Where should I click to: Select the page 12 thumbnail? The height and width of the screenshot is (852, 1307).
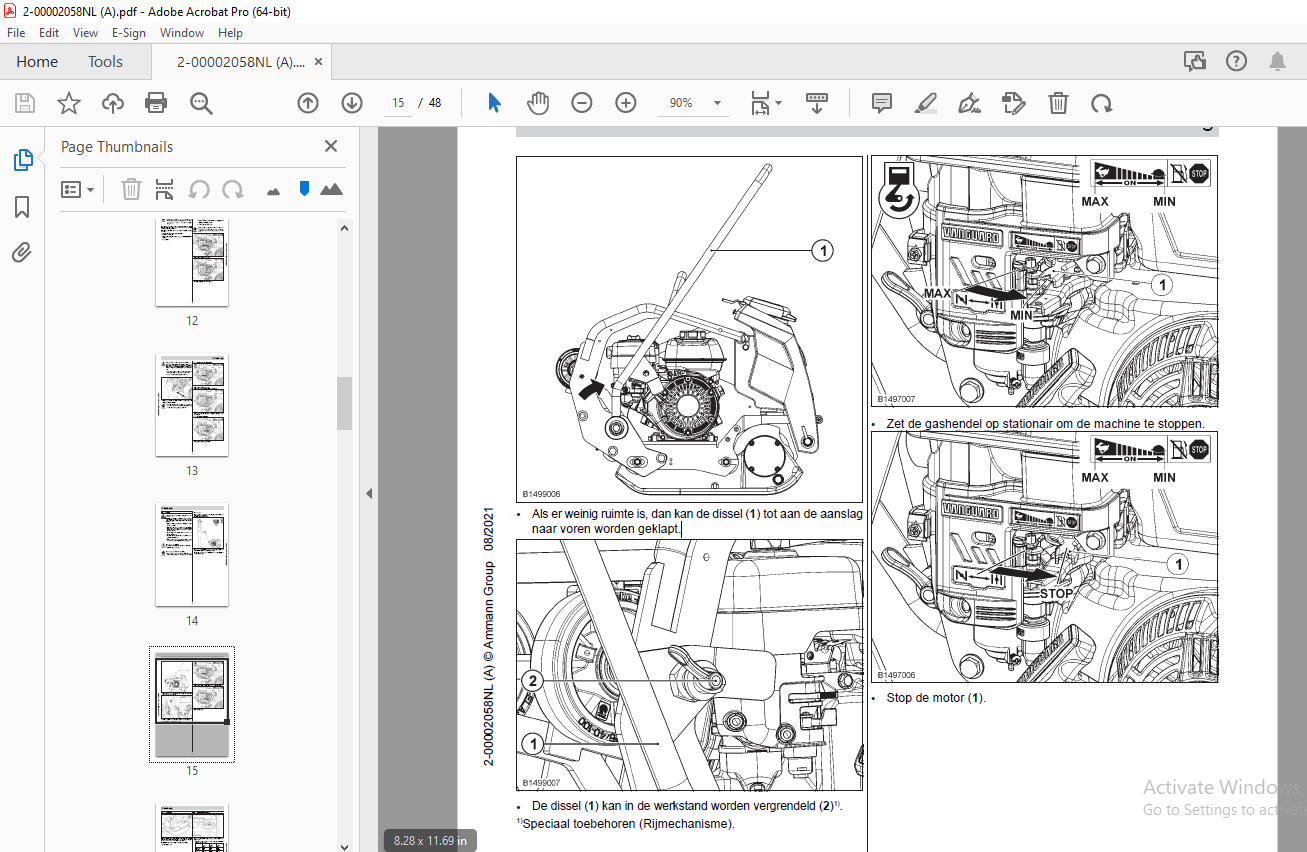click(x=192, y=262)
